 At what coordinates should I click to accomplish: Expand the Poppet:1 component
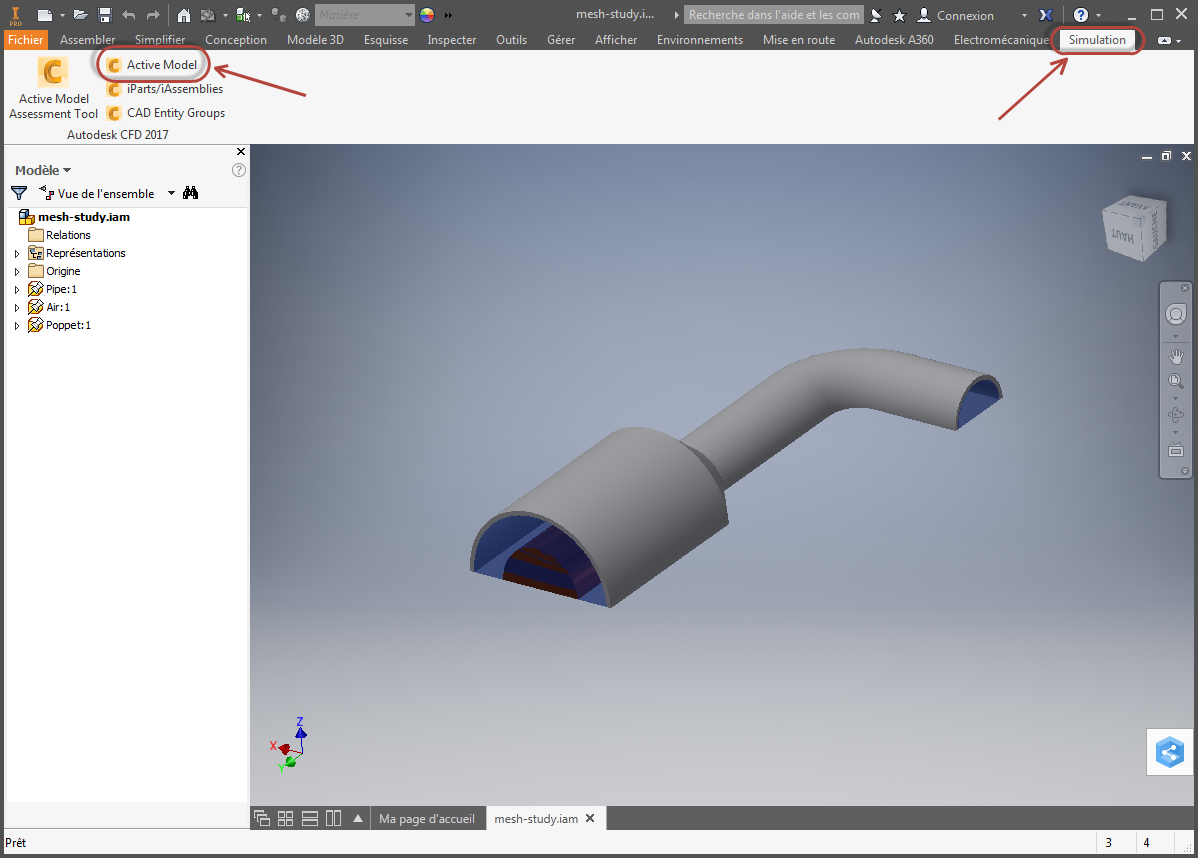click(x=17, y=325)
